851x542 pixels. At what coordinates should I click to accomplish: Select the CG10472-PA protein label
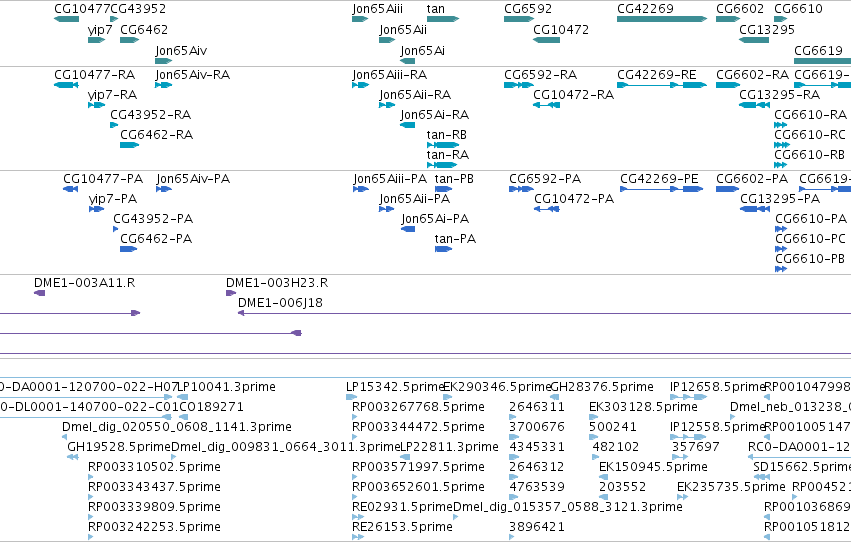coord(574,199)
